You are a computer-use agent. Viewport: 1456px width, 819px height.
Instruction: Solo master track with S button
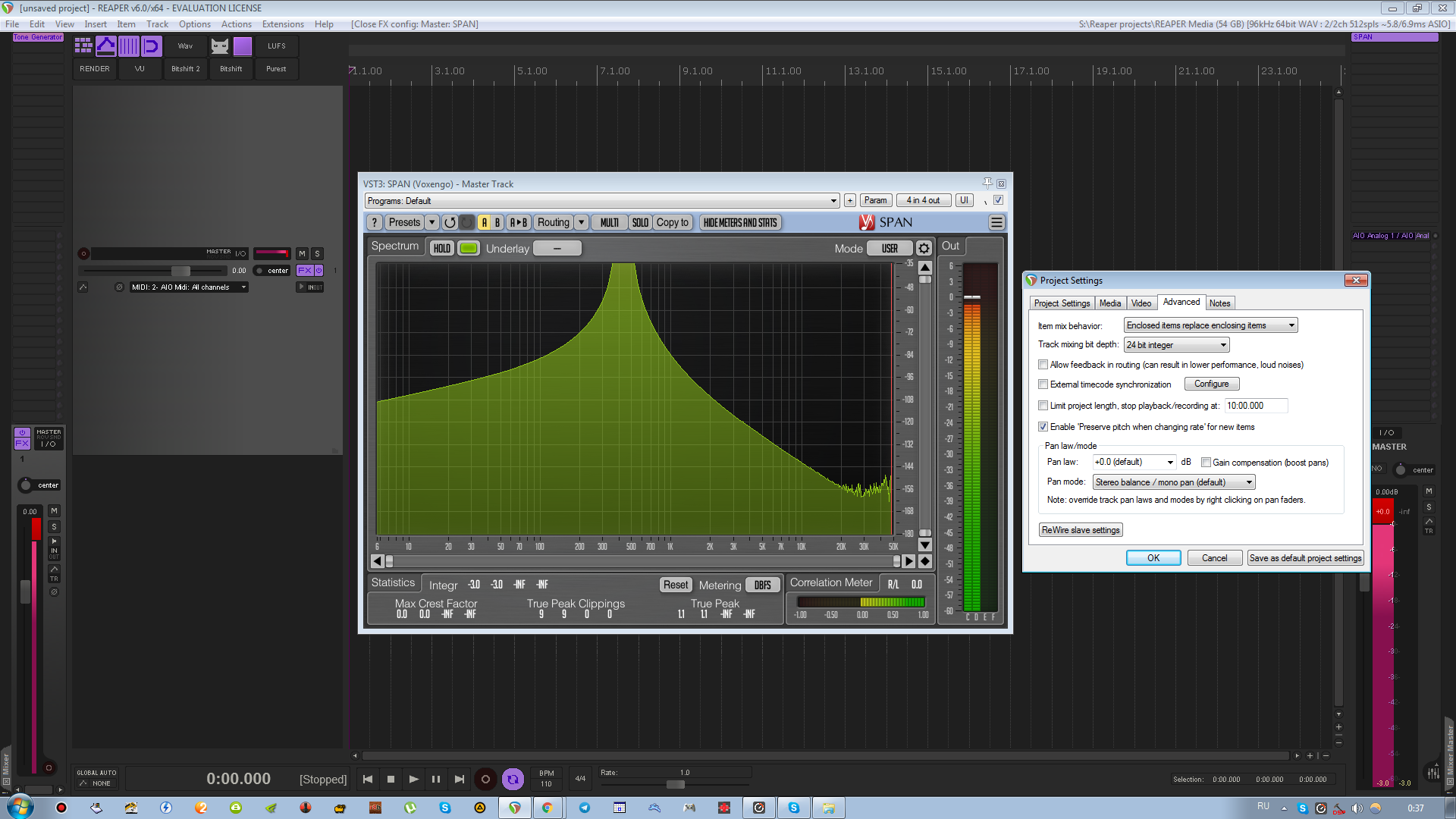coord(318,253)
